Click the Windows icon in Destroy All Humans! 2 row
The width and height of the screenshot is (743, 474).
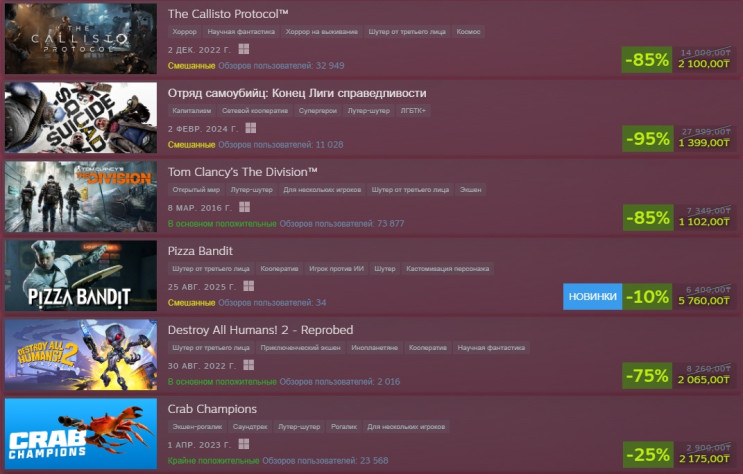248,365
